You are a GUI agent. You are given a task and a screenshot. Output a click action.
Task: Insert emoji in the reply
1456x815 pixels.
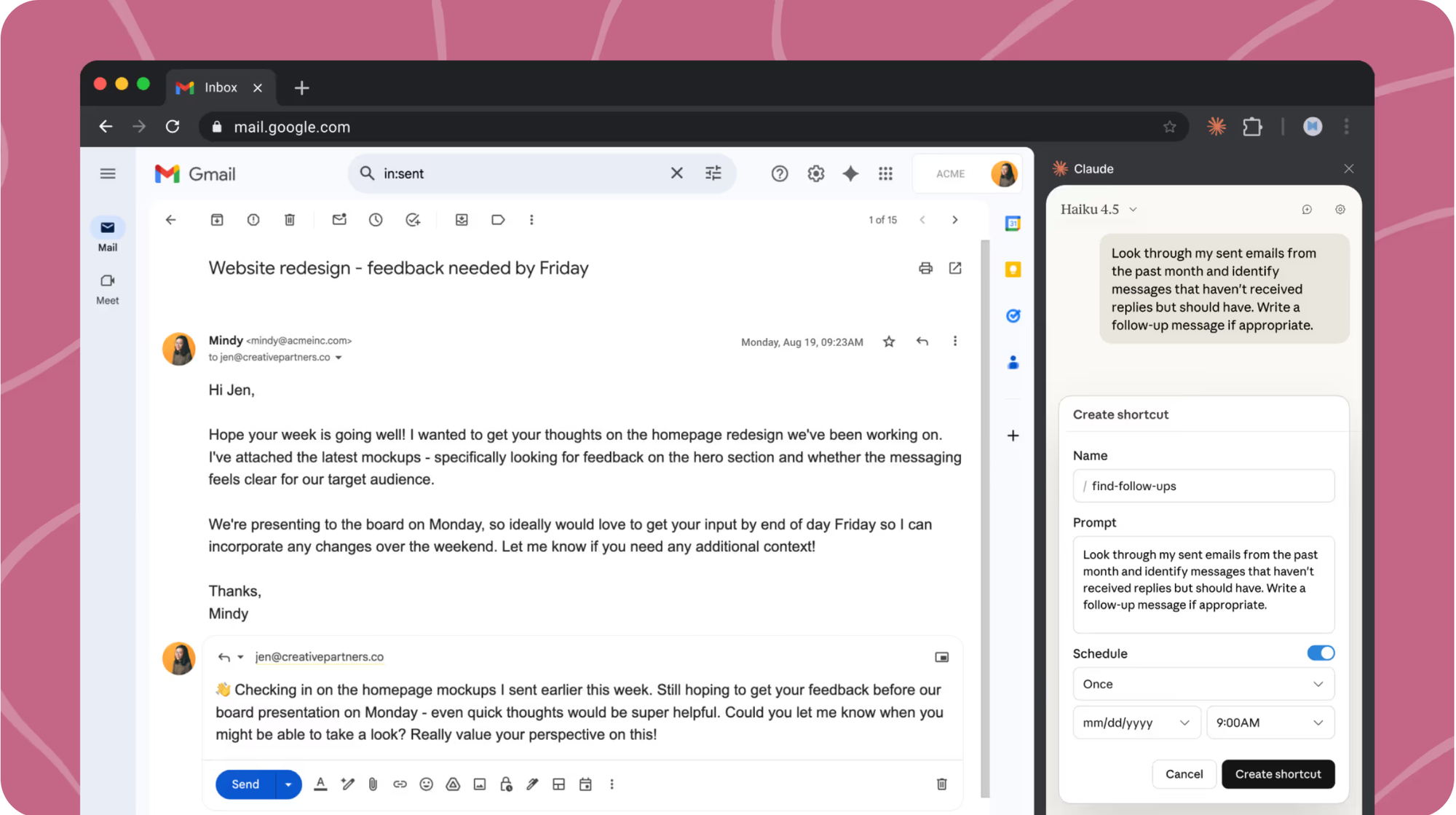[x=427, y=784]
